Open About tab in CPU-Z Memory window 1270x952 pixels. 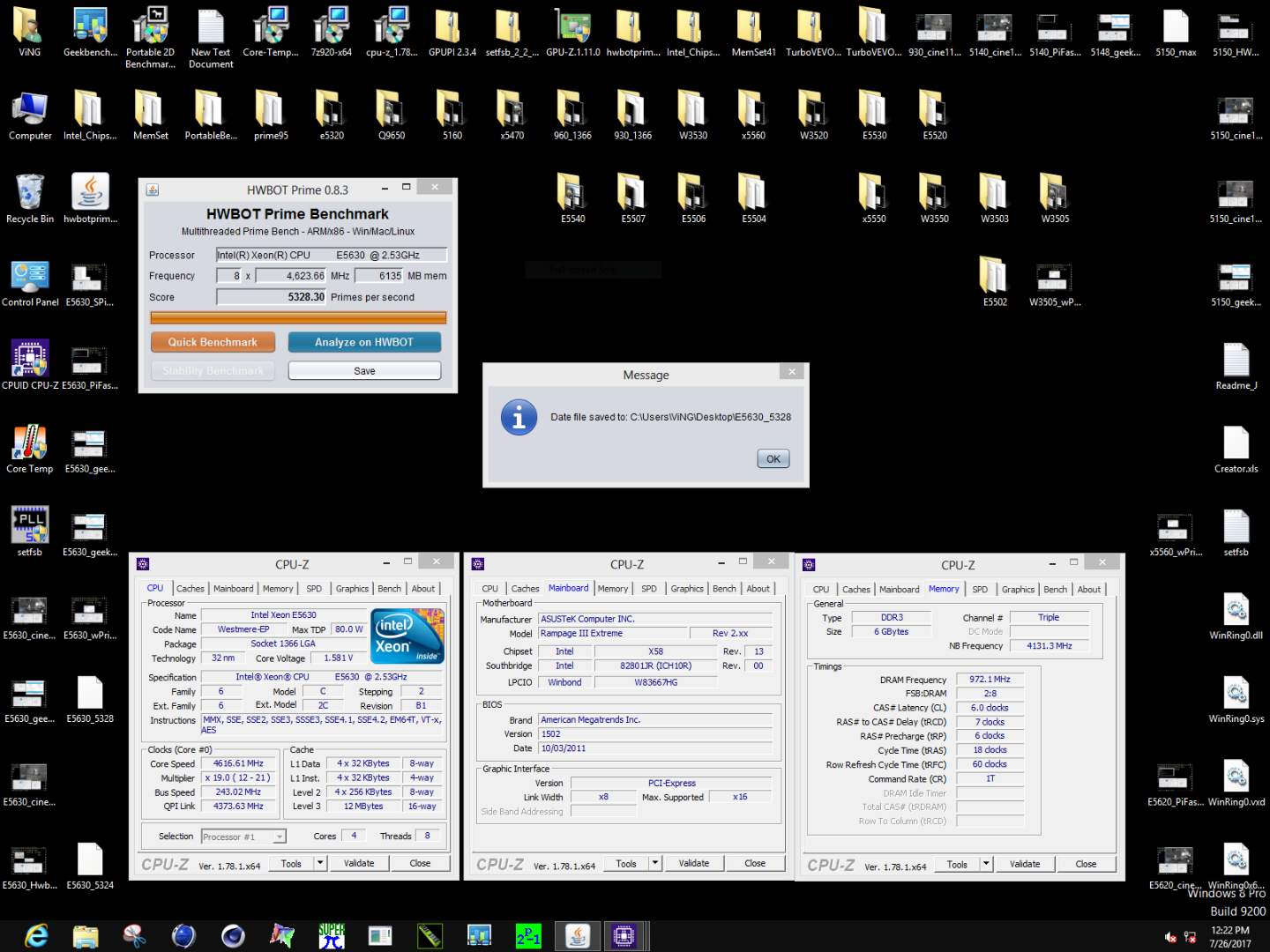pyautogui.click(x=1089, y=590)
